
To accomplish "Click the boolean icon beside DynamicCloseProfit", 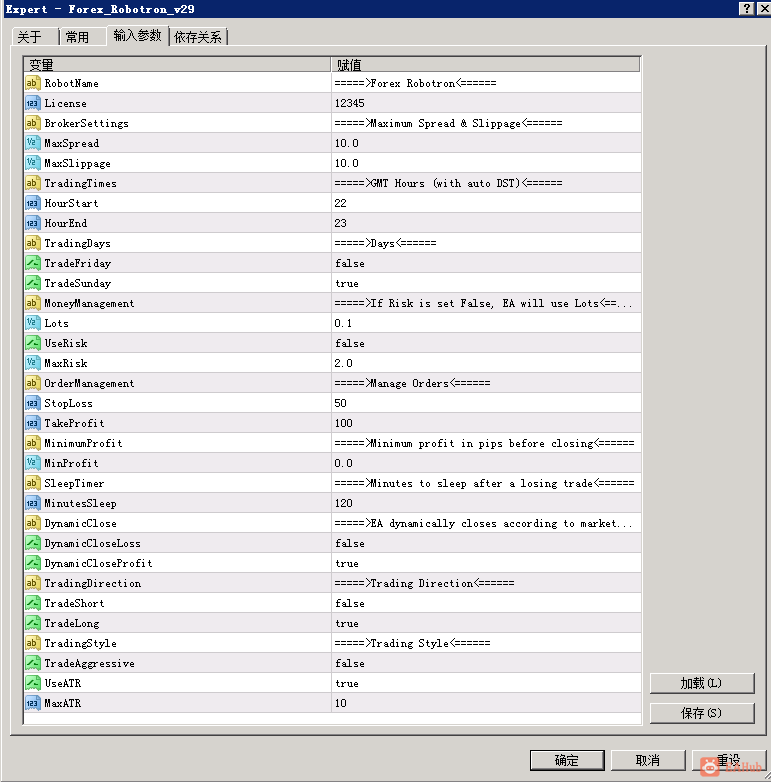I will coord(32,563).
